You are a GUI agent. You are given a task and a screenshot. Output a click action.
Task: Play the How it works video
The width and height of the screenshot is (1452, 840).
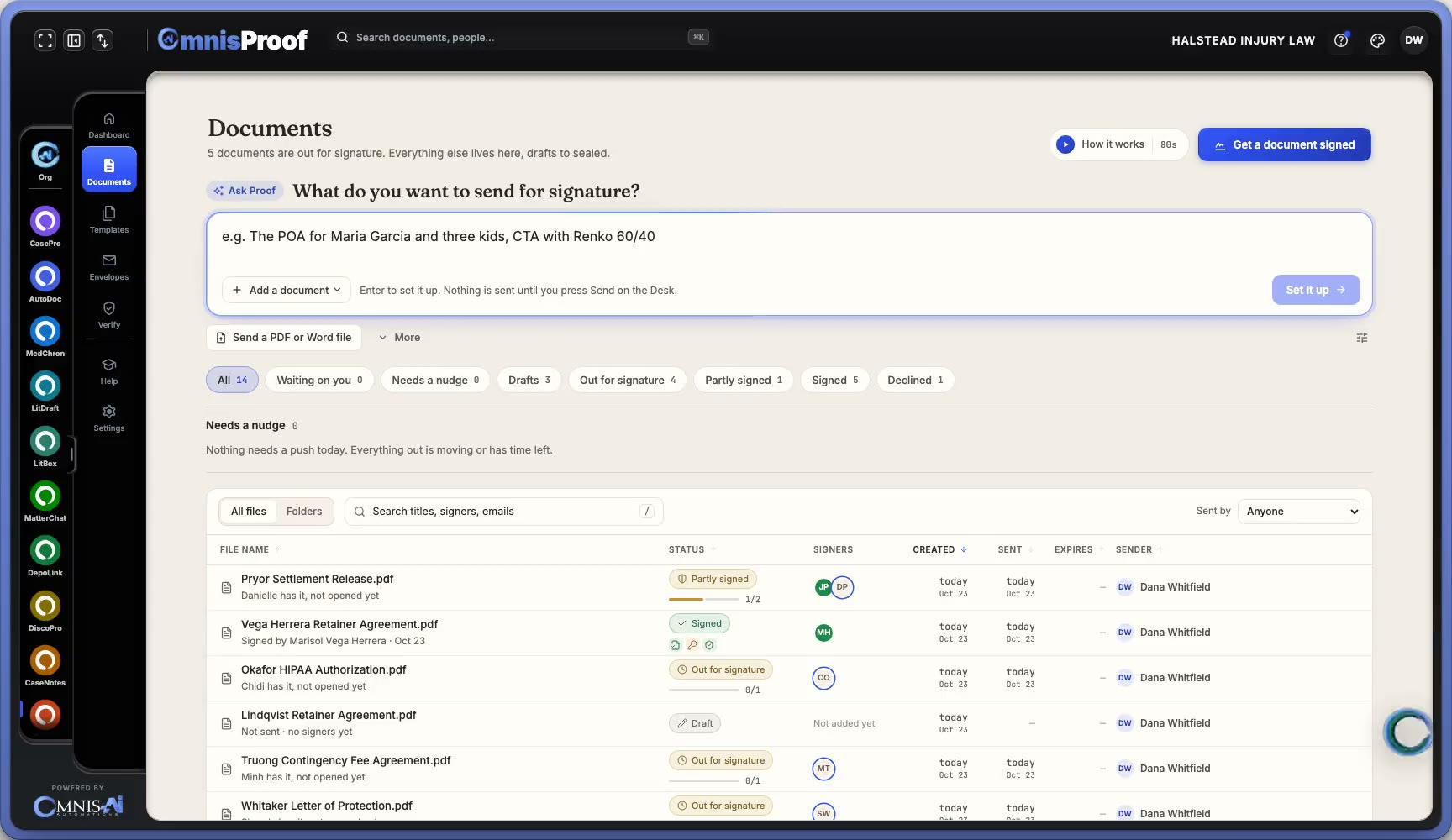(x=1118, y=144)
